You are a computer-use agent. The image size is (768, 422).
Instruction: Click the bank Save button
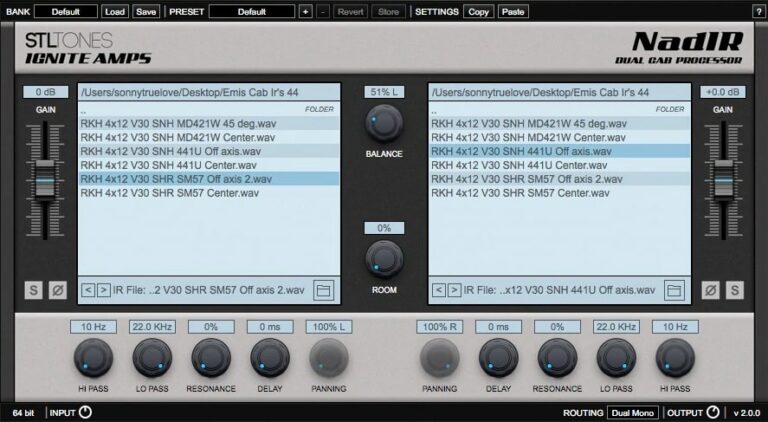(x=146, y=12)
